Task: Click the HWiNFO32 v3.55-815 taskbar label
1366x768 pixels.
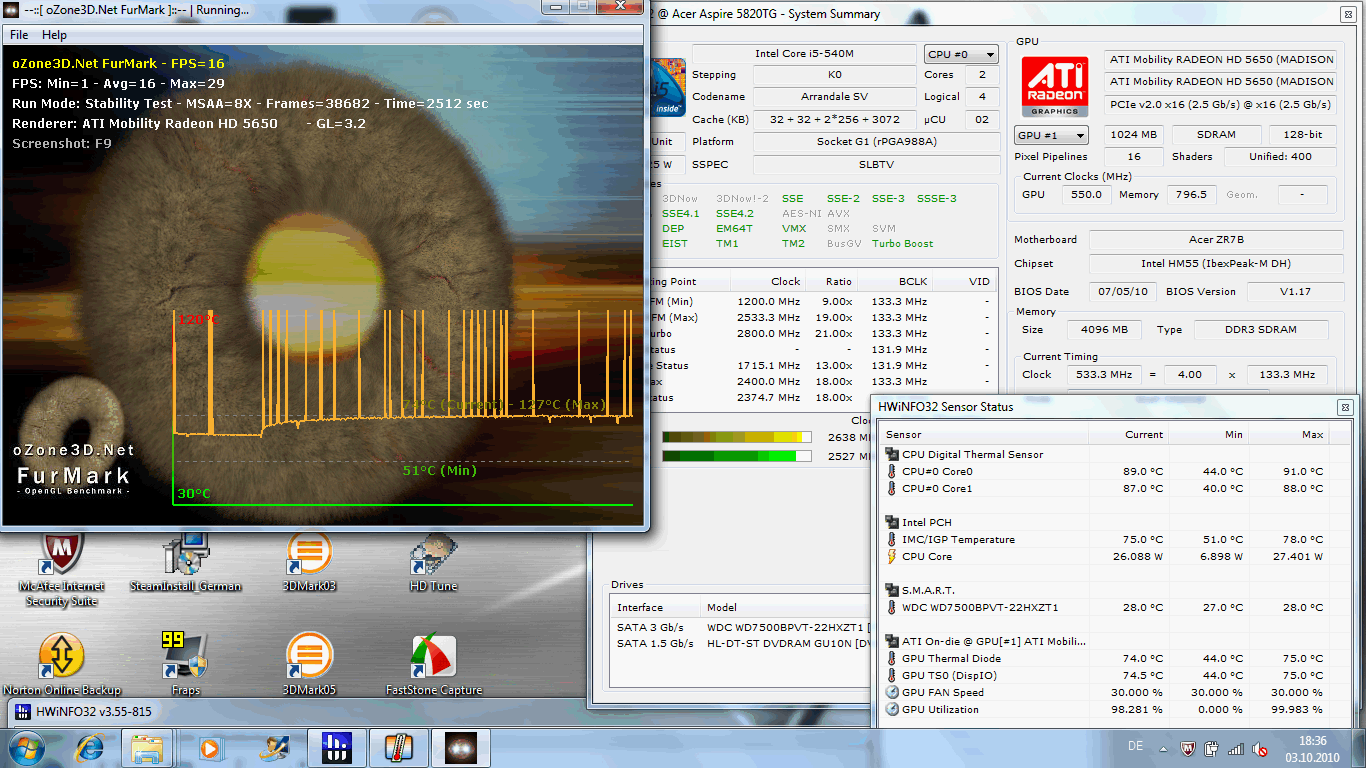Action: [x=95, y=713]
